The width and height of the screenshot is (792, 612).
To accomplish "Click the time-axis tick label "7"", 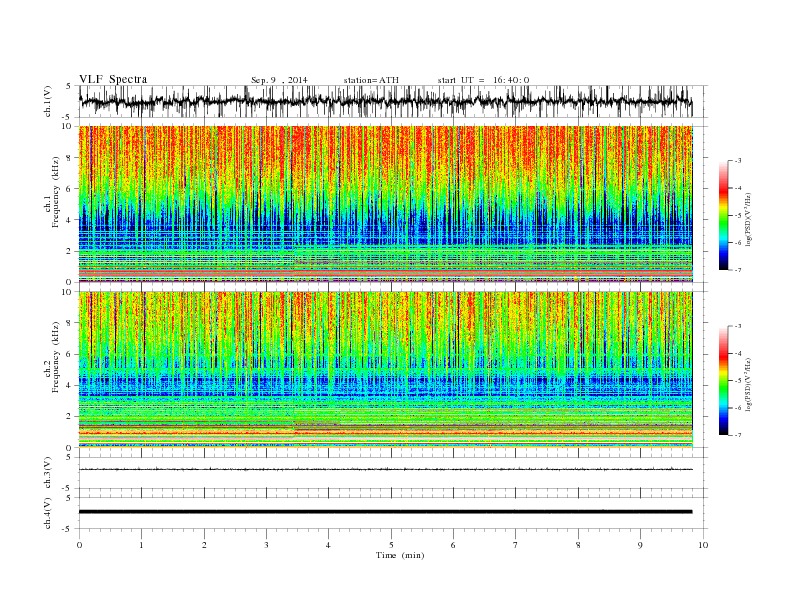I will (516, 545).
